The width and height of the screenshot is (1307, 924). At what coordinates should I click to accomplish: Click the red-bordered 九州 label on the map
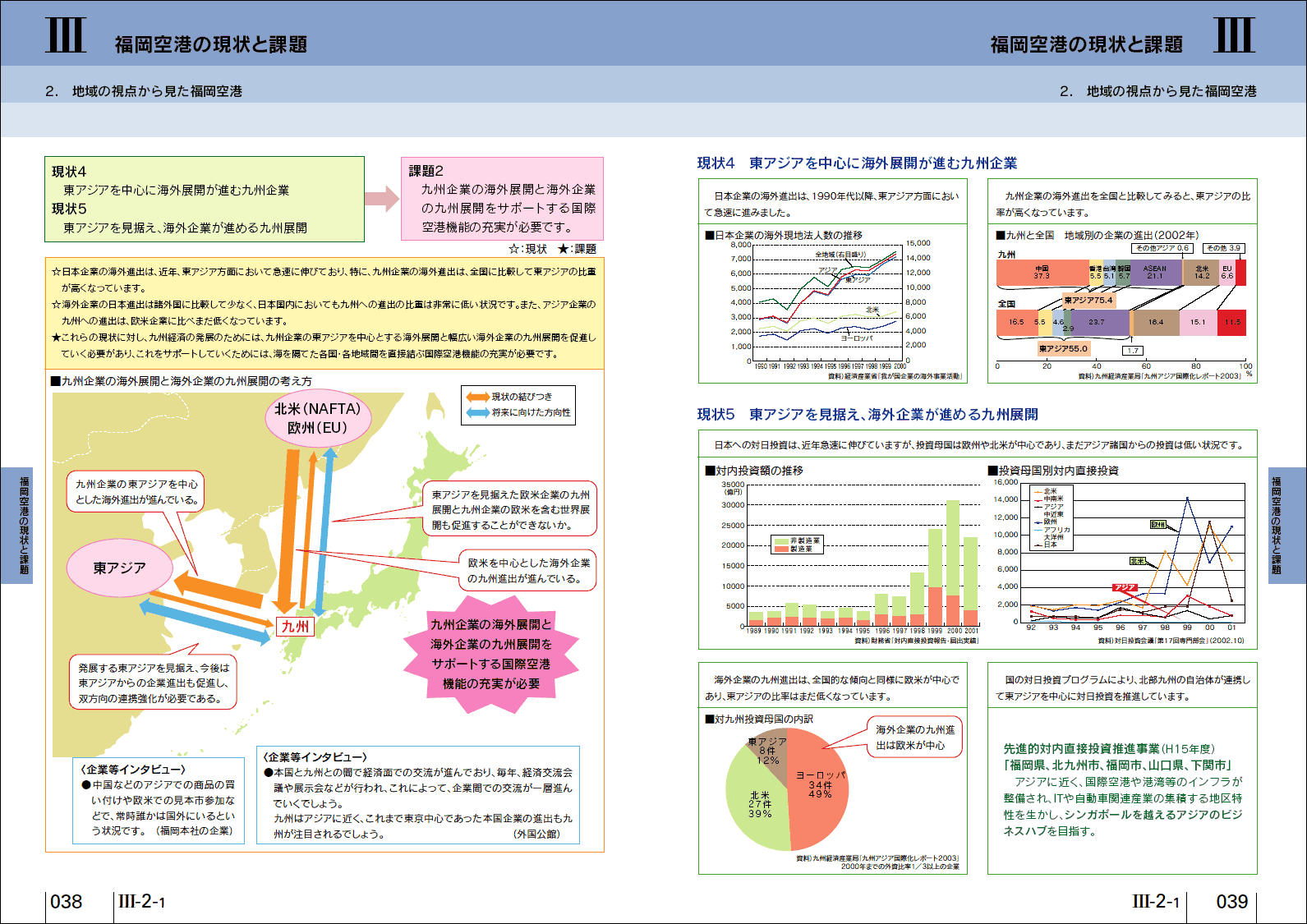[295, 627]
